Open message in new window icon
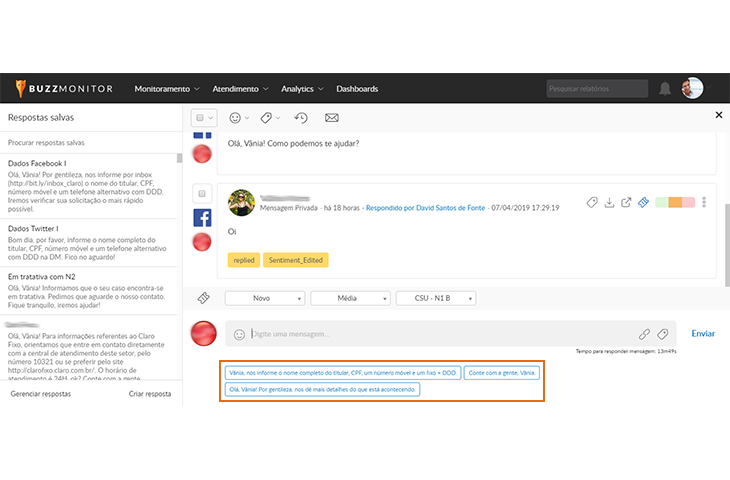Viewport: 730px width, 480px height. (x=626, y=202)
